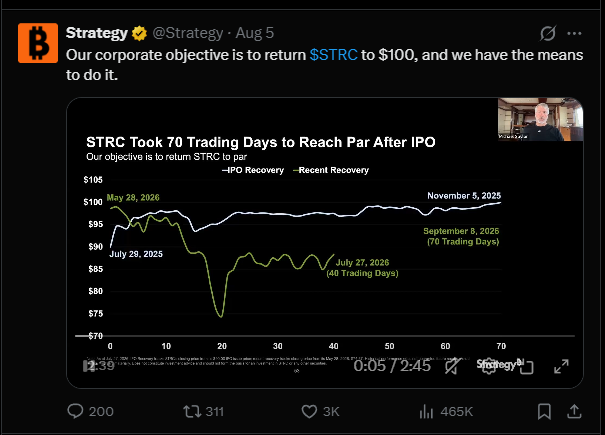Click the speaker webcam thumbnail in video
The height and width of the screenshot is (435, 605).
(540, 119)
